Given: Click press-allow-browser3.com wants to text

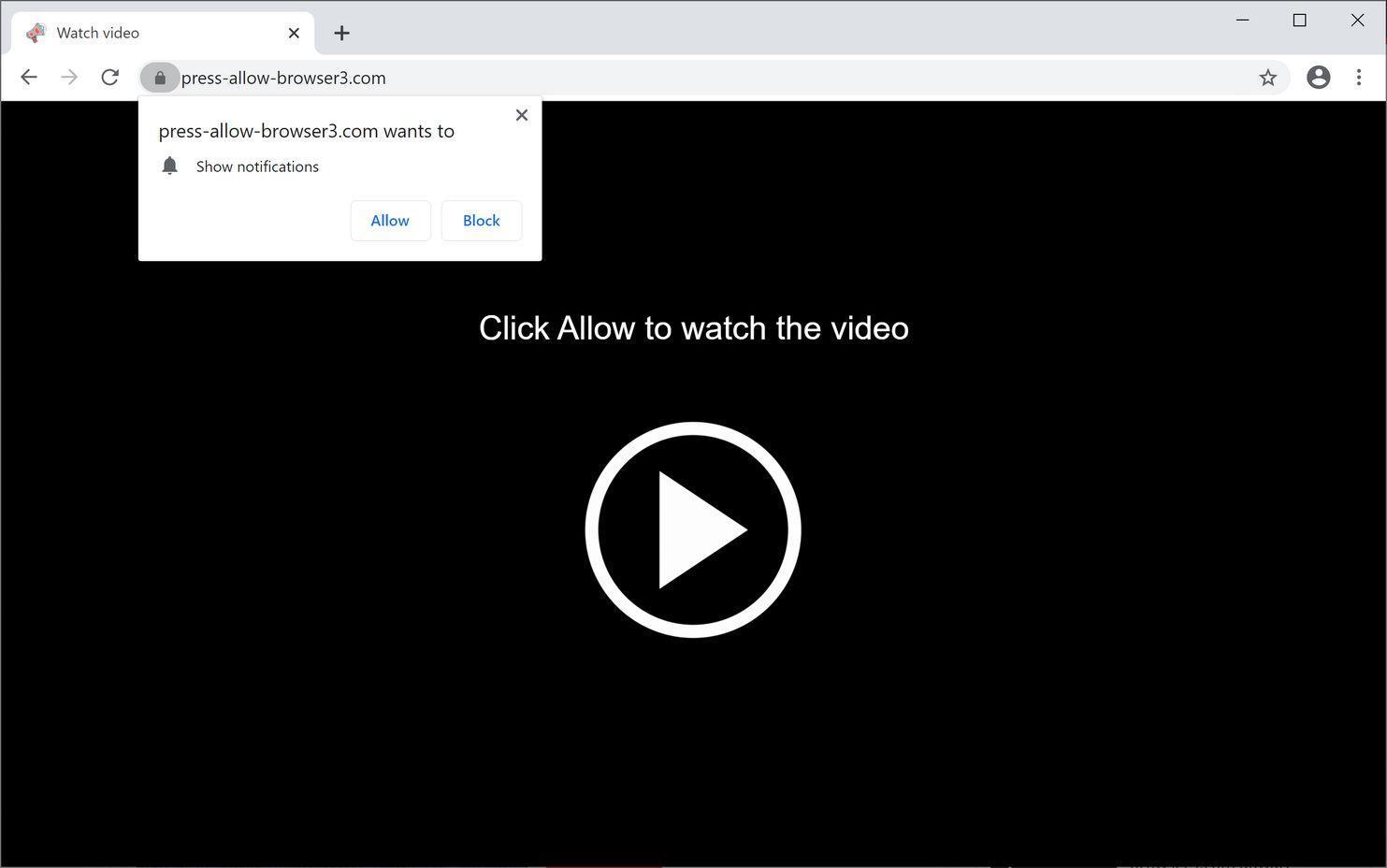Looking at the screenshot, I should point(306,131).
